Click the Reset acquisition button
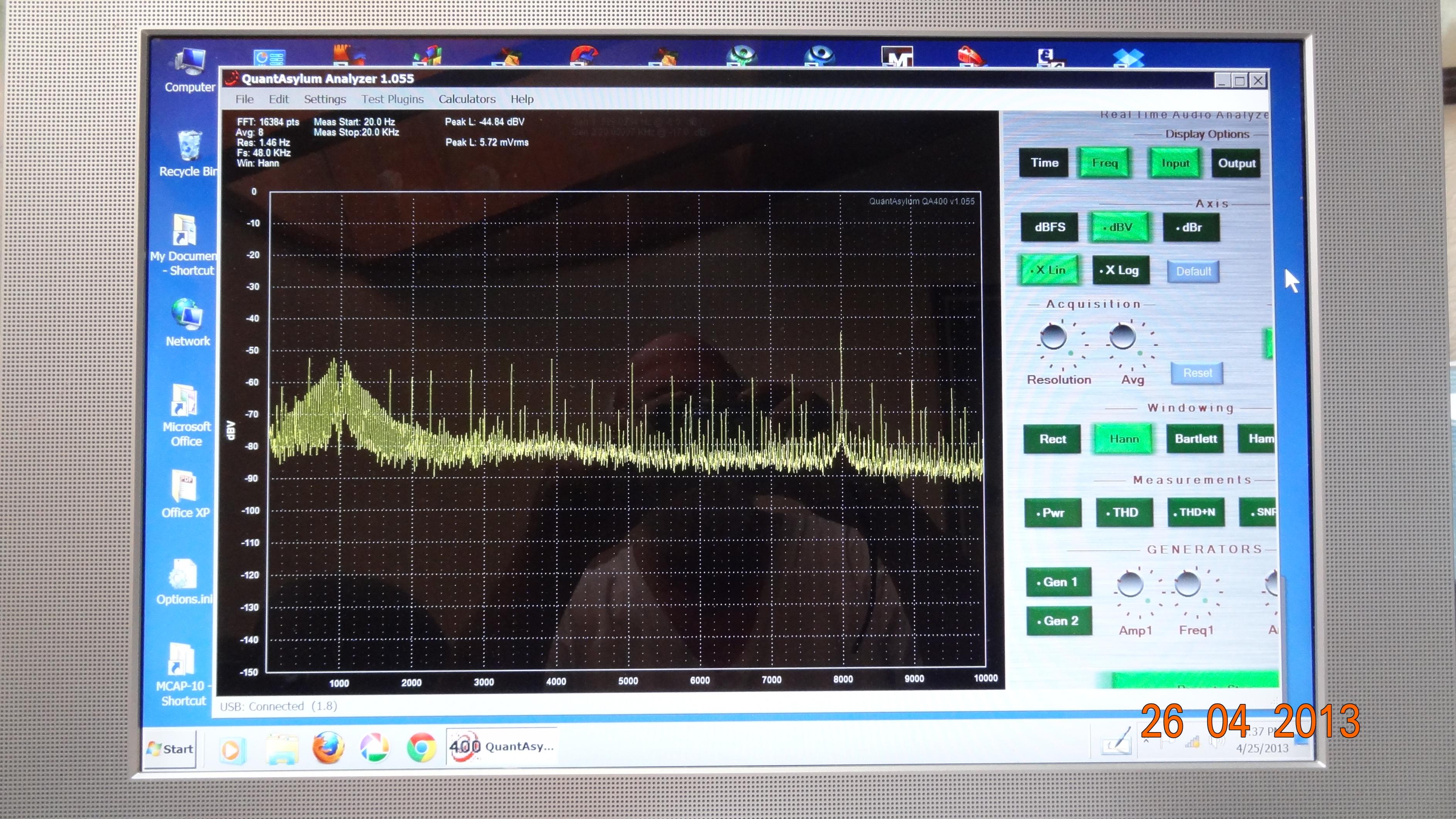 tap(1197, 373)
